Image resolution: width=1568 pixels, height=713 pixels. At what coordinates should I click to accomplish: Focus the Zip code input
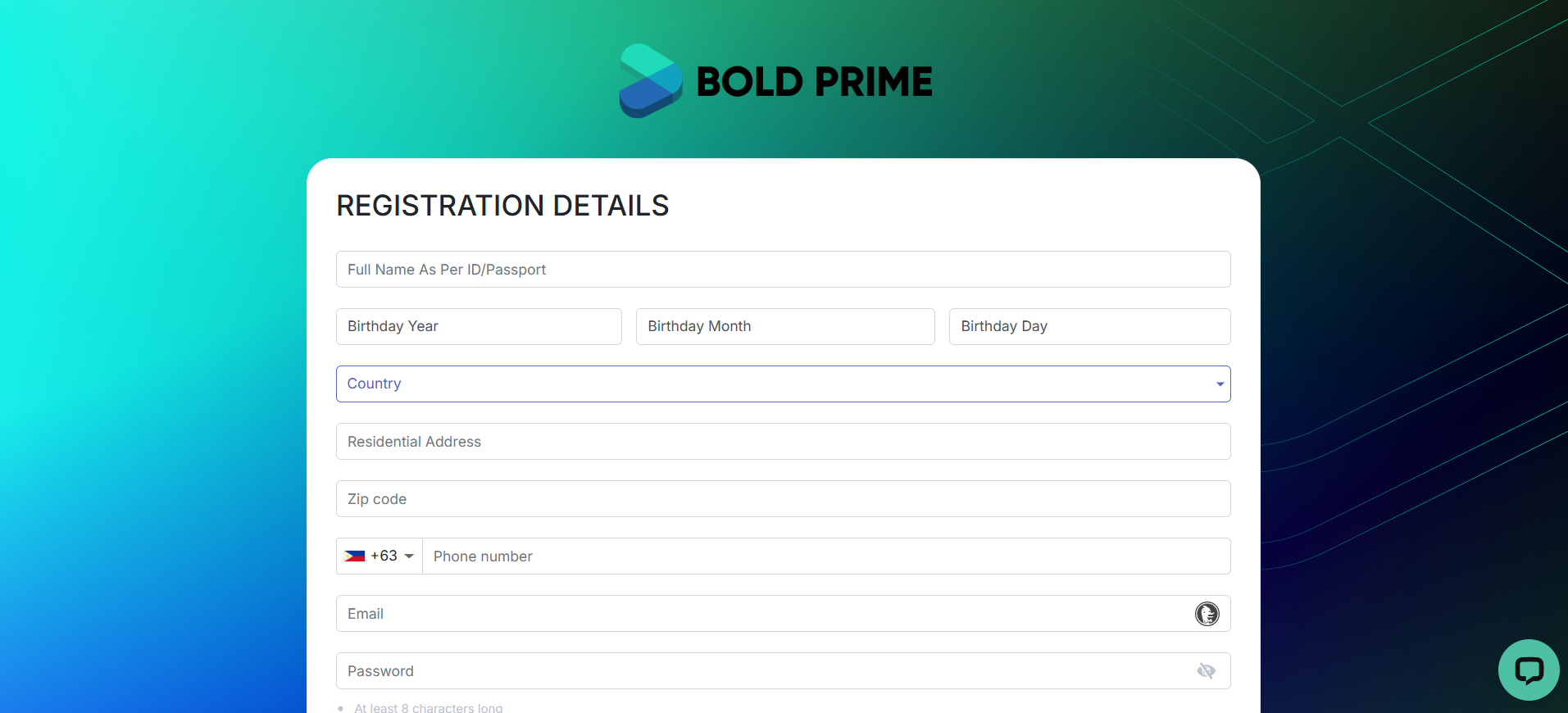coord(783,498)
